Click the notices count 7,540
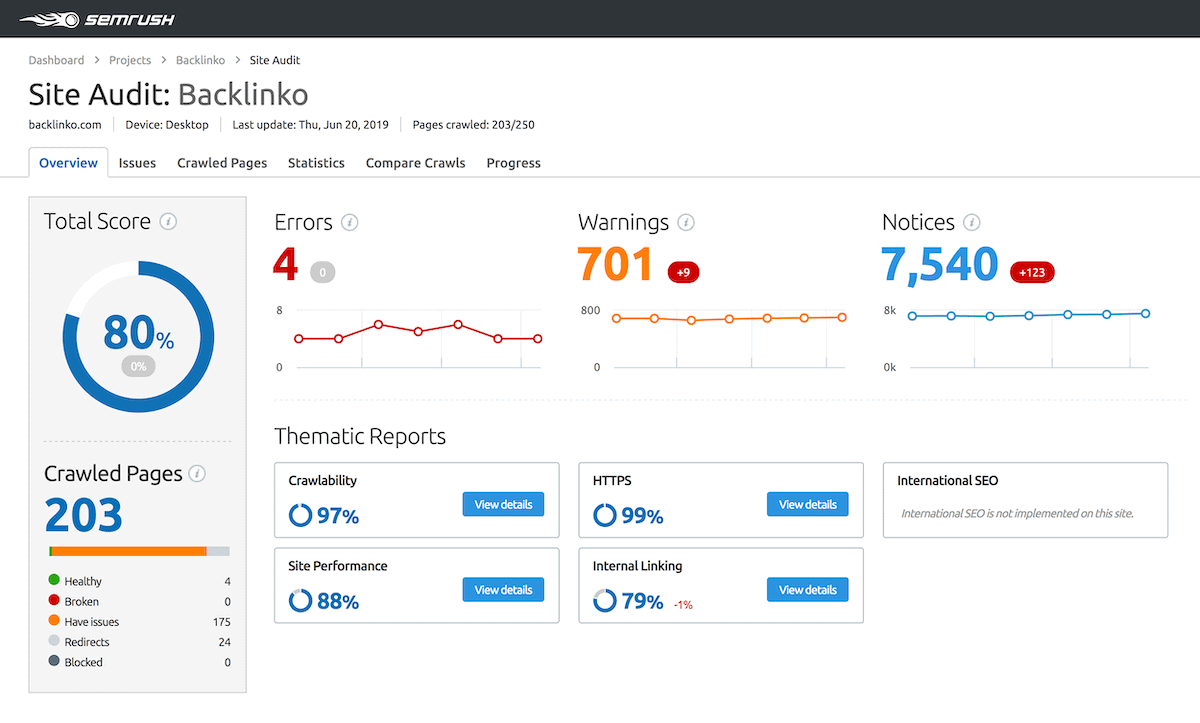 point(940,265)
